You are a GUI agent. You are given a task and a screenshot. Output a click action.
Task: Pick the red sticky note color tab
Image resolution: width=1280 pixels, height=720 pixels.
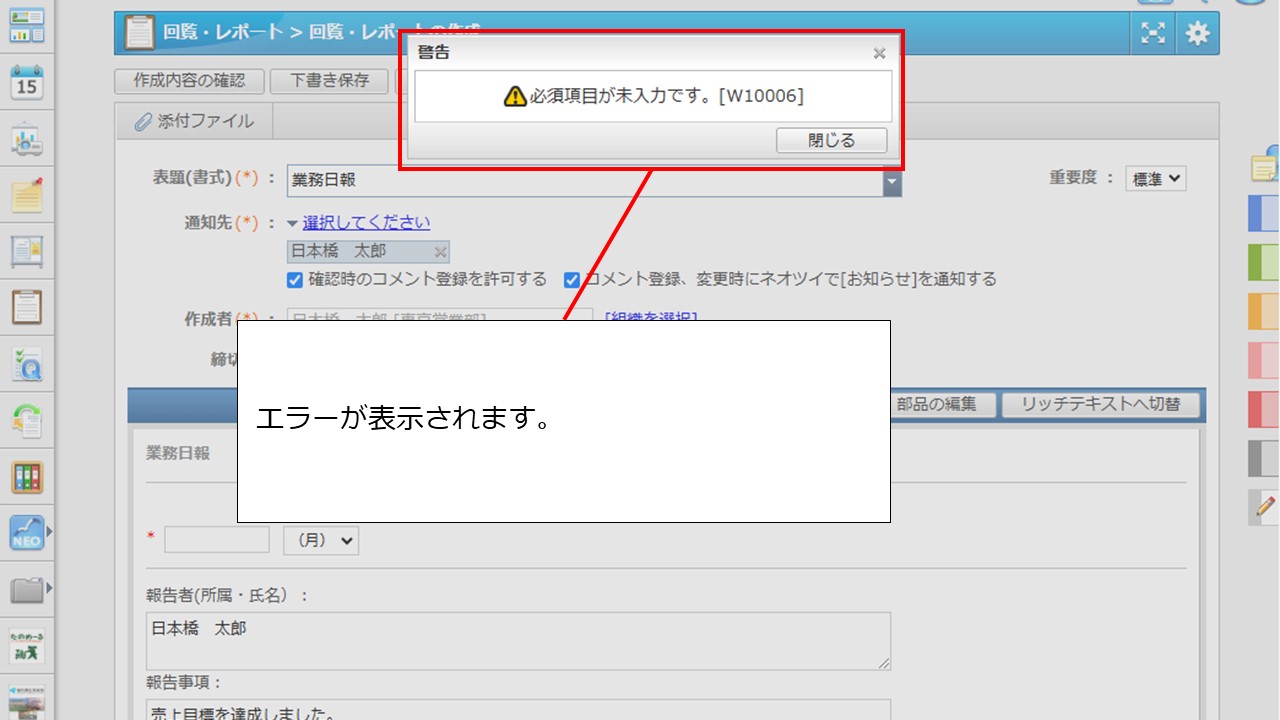(x=1264, y=410)
